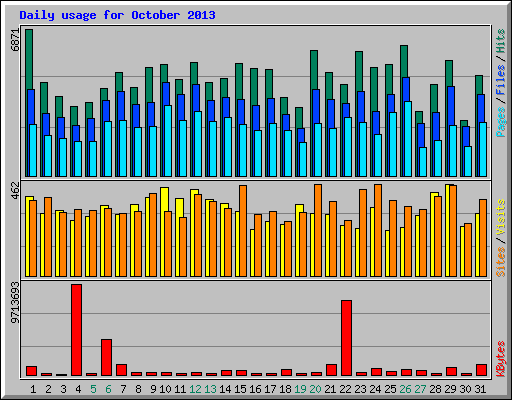Click day label 10 on the x-axis
Viewport: 512px width, 400px height.
(x=165, y=389)
